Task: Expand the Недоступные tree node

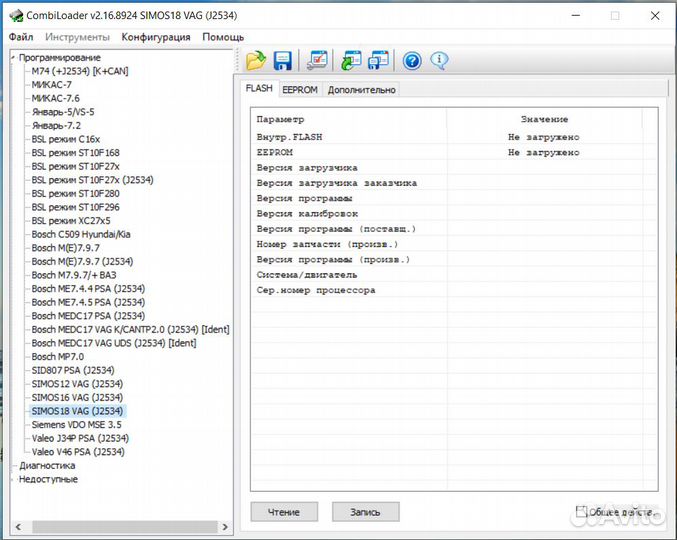Action: tap(13, 479)
